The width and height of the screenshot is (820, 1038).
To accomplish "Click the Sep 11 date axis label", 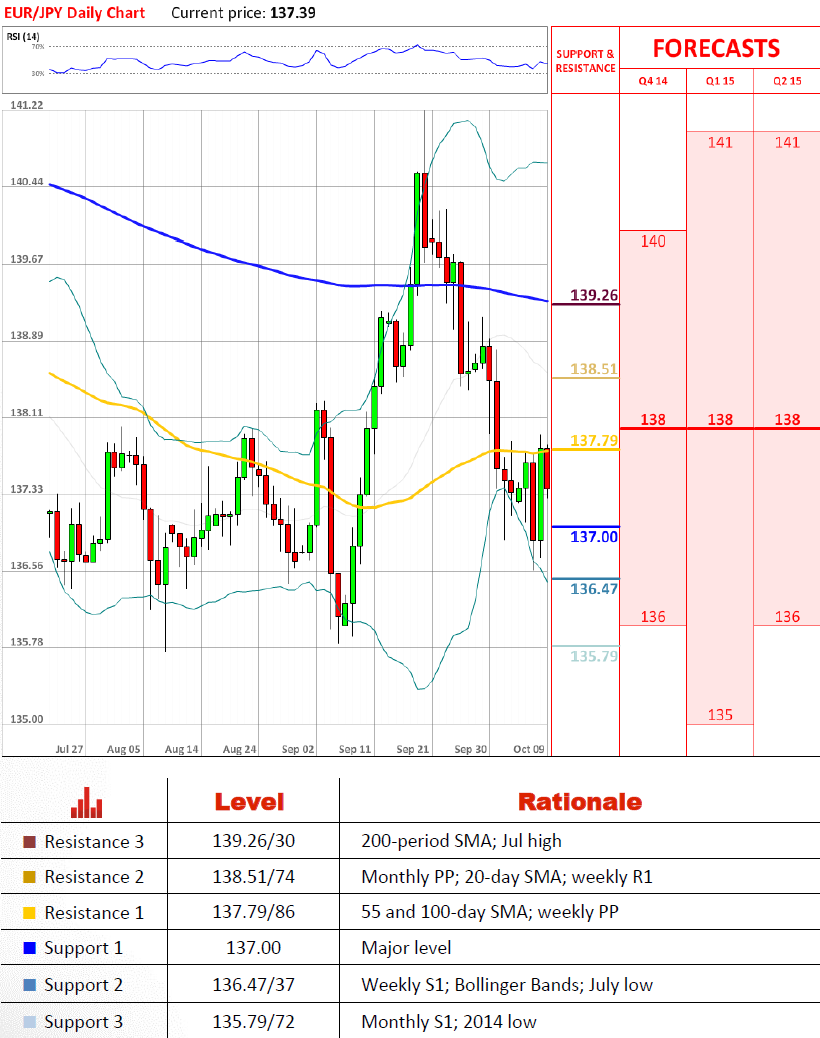I will (x=355, y=749).
